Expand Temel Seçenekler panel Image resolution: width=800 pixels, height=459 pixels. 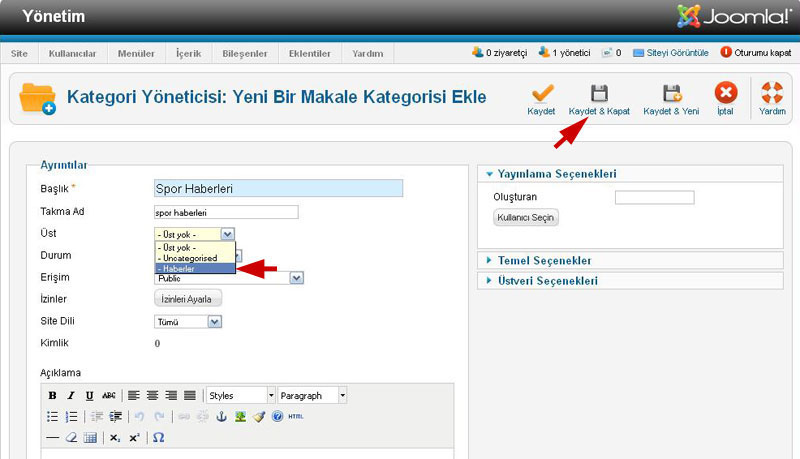(x=631, y=261)
